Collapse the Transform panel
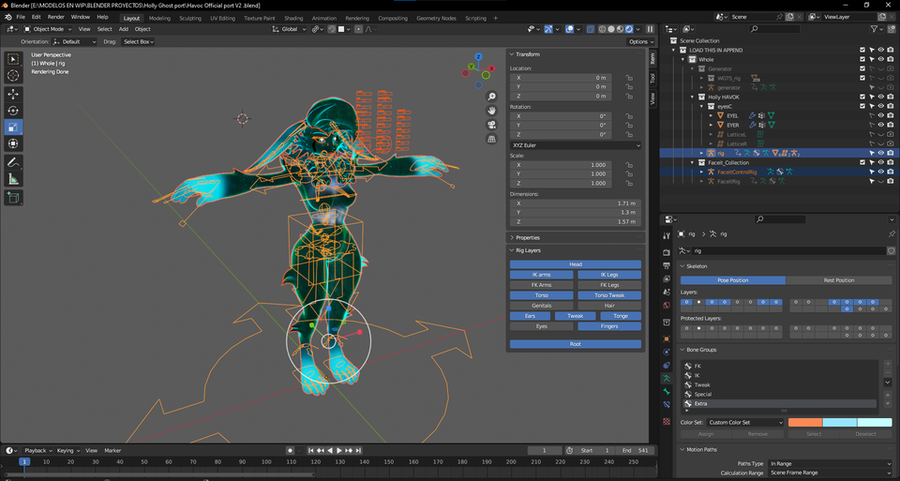 527,55
